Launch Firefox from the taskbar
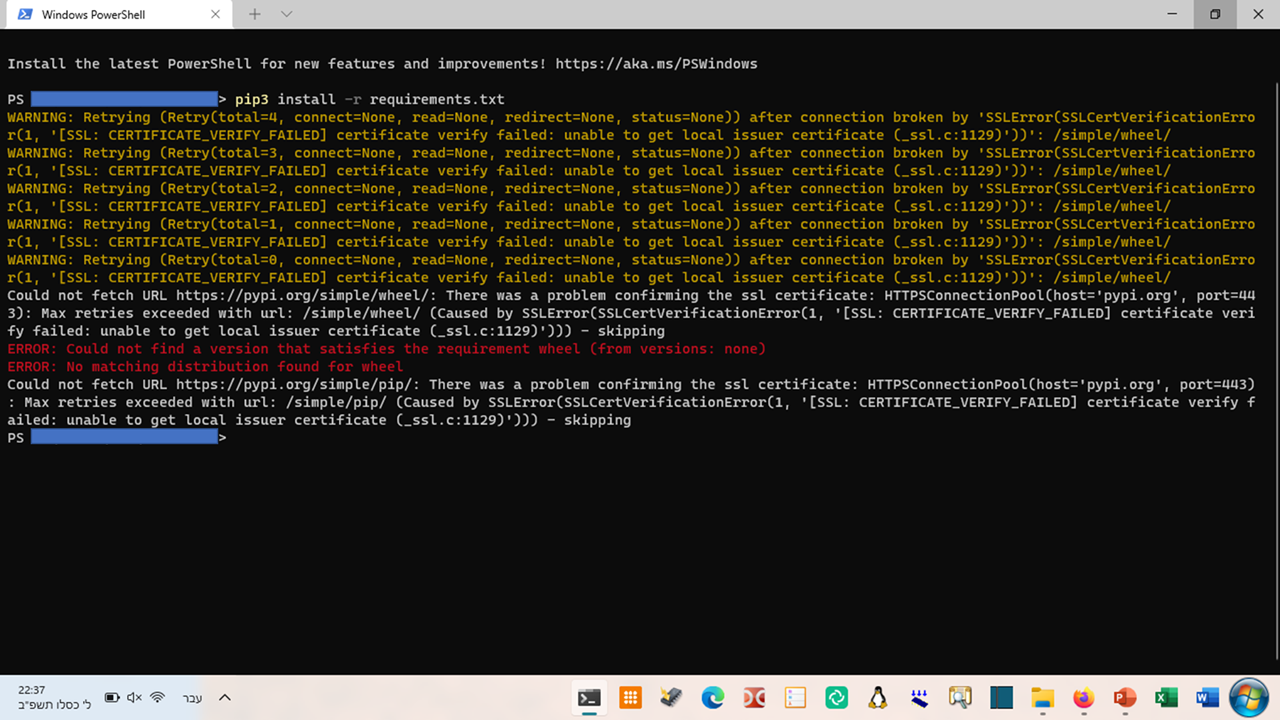The height and width of the screenshot is (720, 1280). 1083,698
